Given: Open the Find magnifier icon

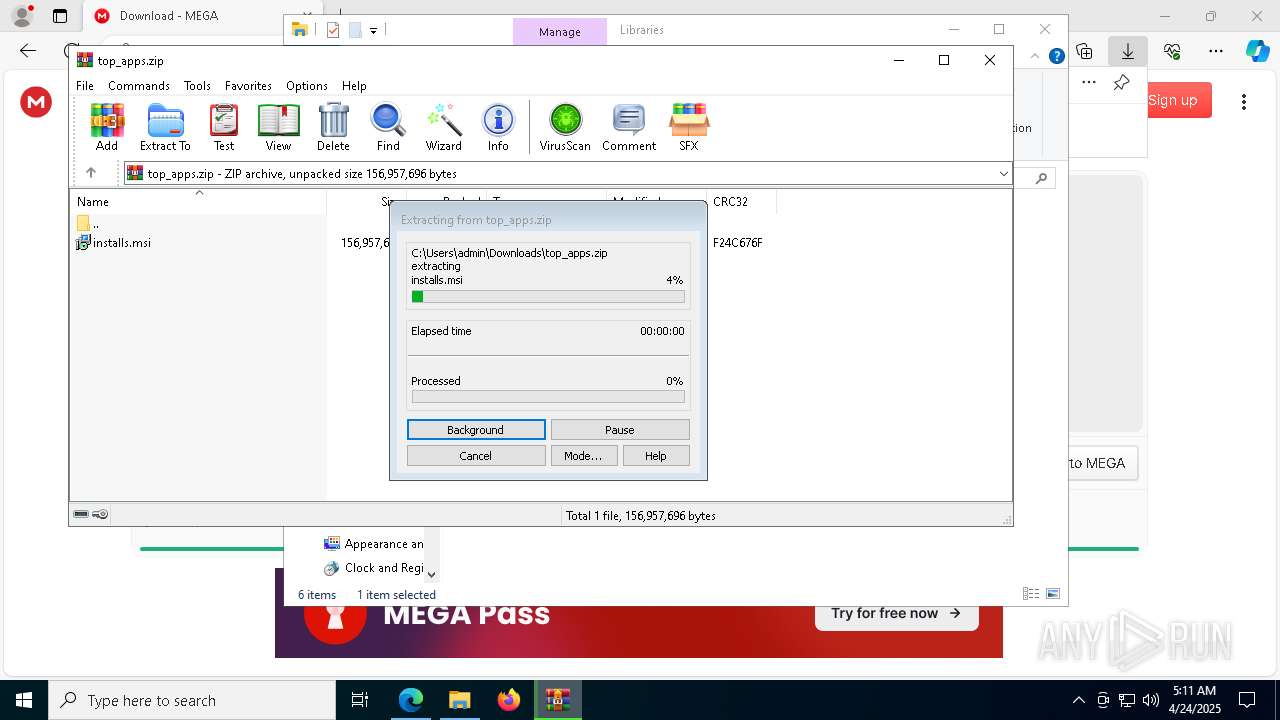Looking at the screenshot, I should coord(388,127).
